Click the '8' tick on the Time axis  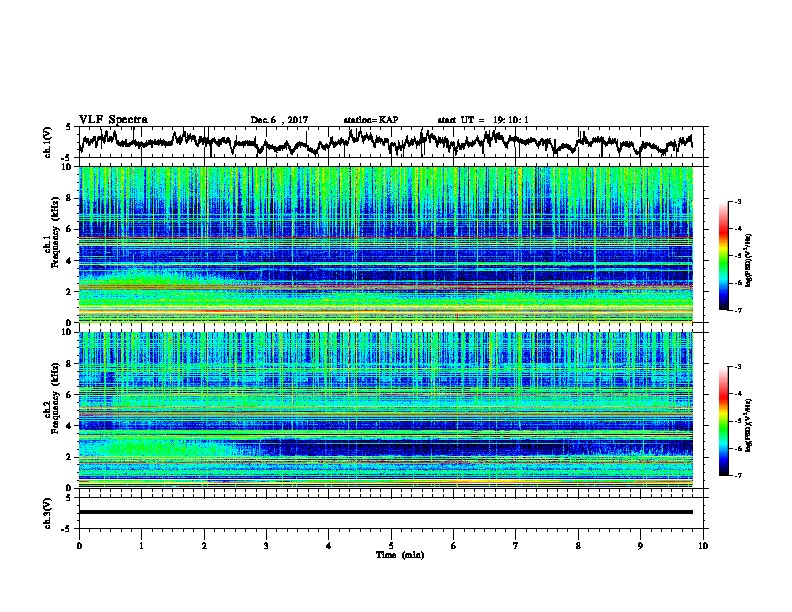[x=578, y=546]
